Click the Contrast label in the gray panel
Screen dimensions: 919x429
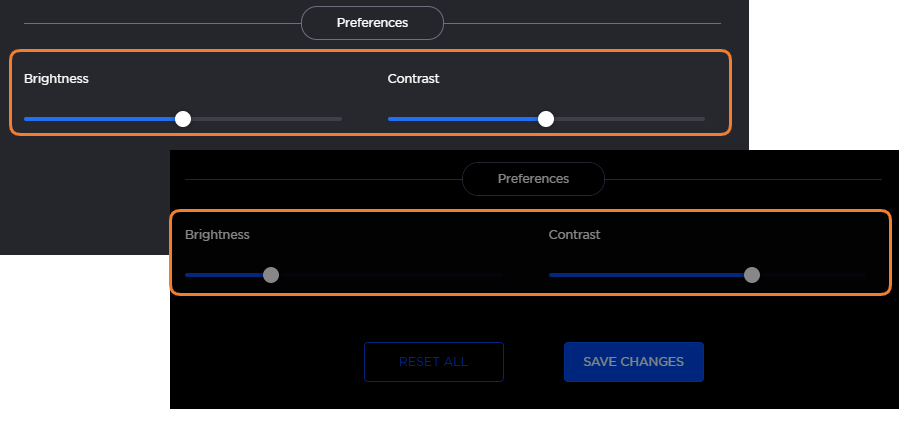tap(413, 79)
